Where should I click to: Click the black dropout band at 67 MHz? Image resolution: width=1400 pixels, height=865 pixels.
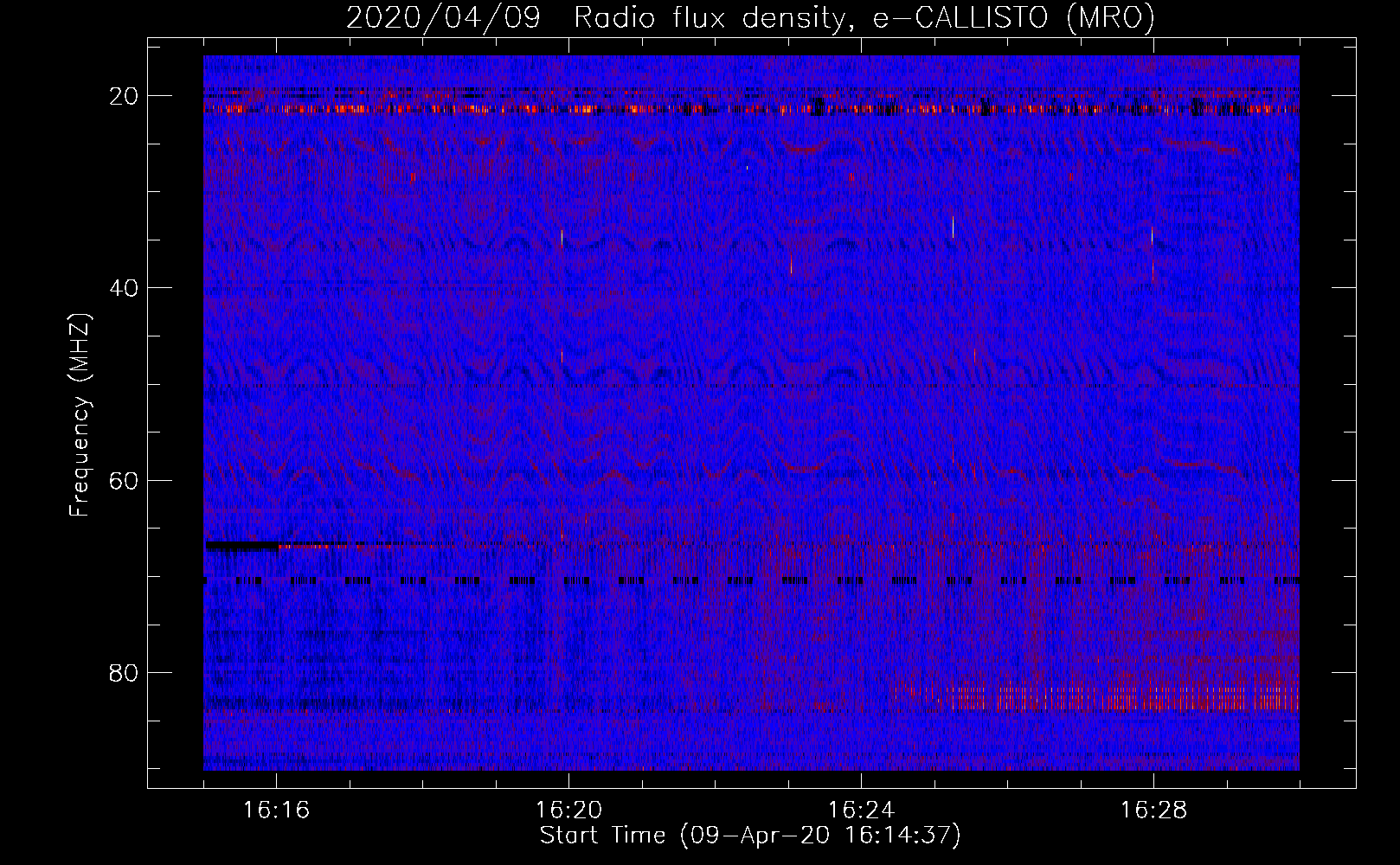pyautogui.click(x=241, y=546)
